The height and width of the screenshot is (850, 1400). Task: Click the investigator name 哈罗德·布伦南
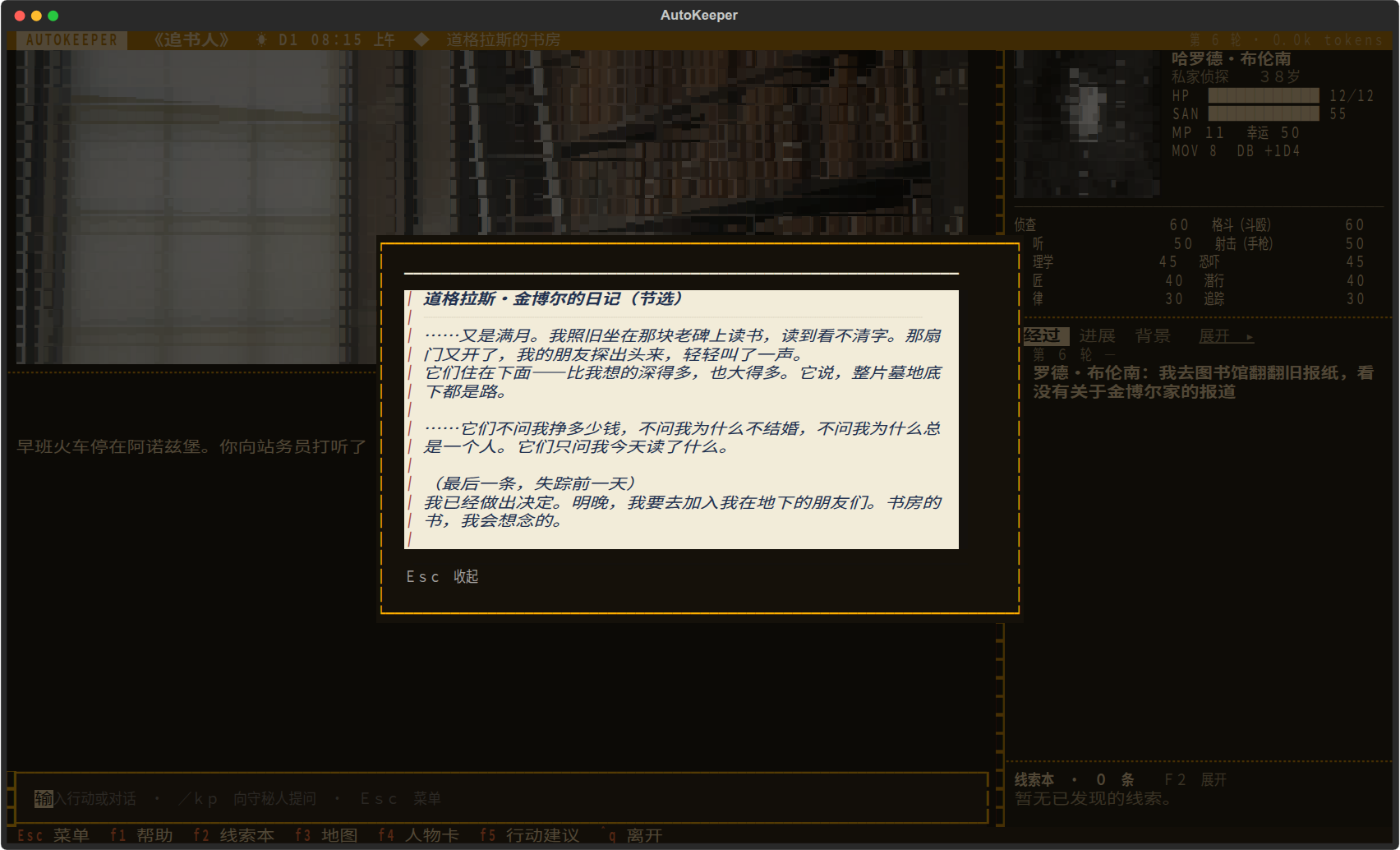1231,58
